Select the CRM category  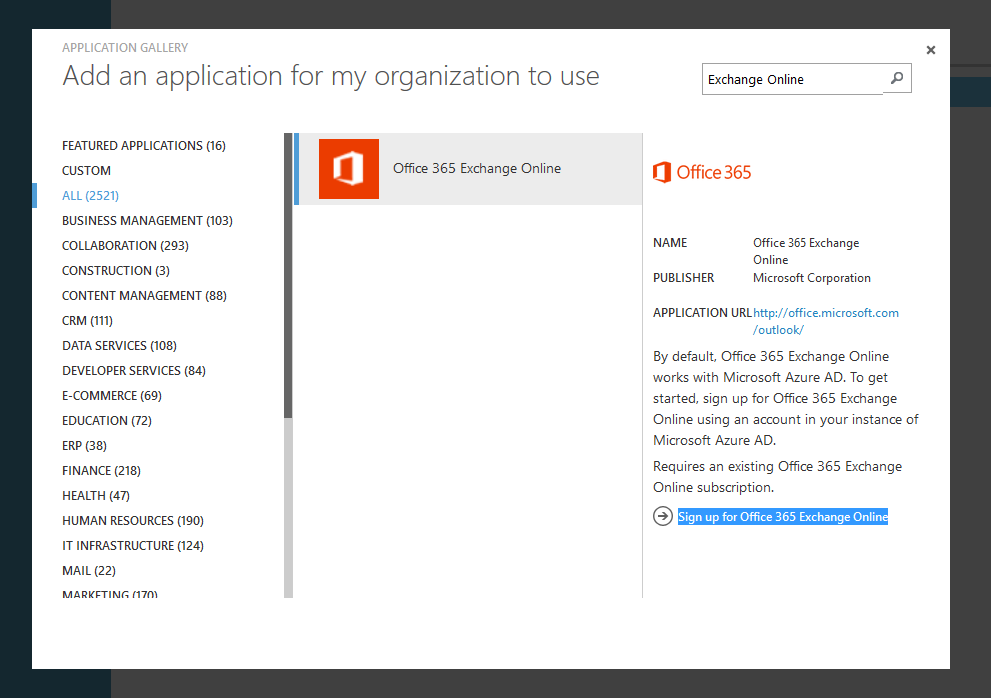[87, 321]
